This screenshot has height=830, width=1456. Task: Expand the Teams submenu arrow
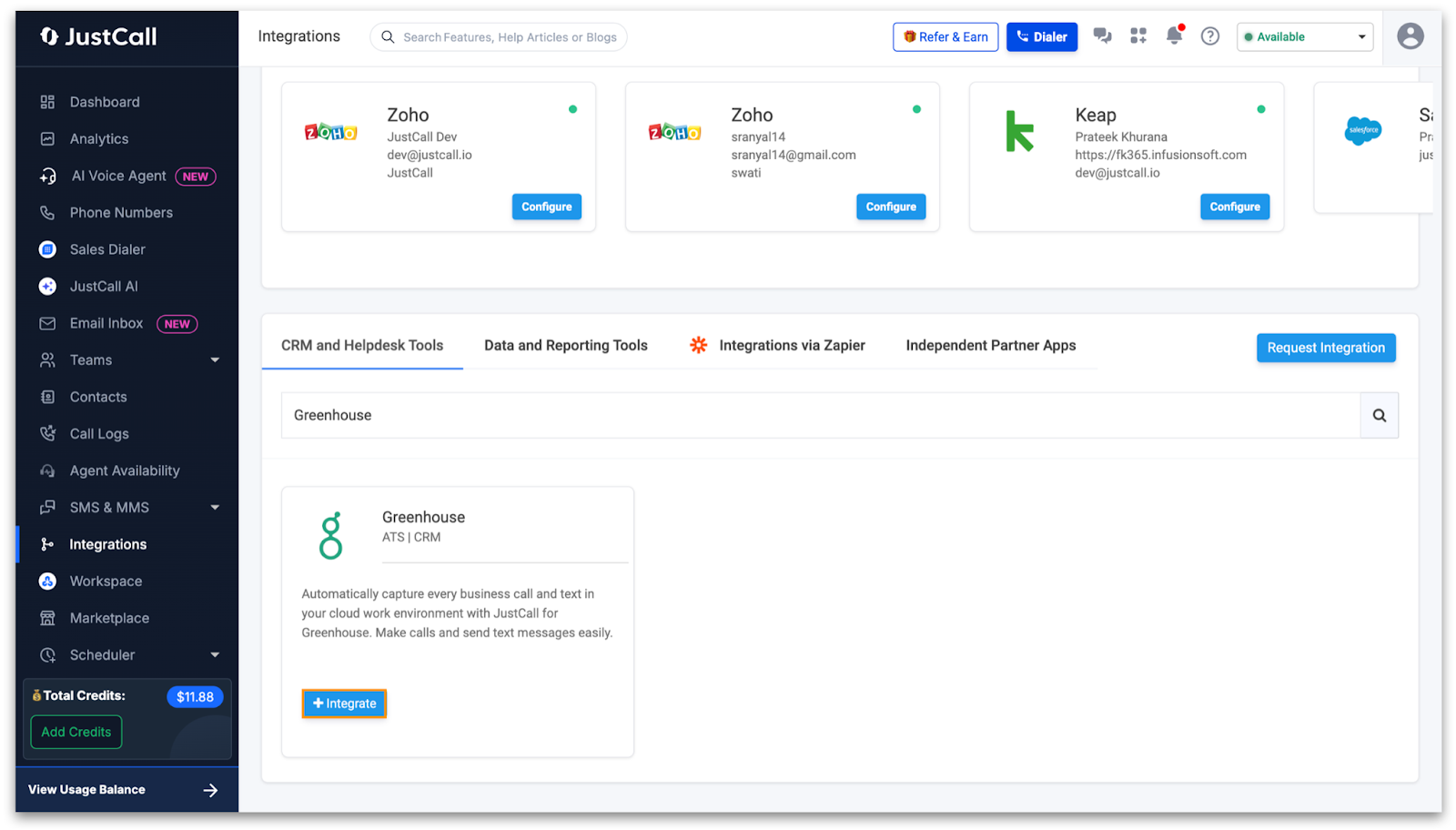point(215,360)
